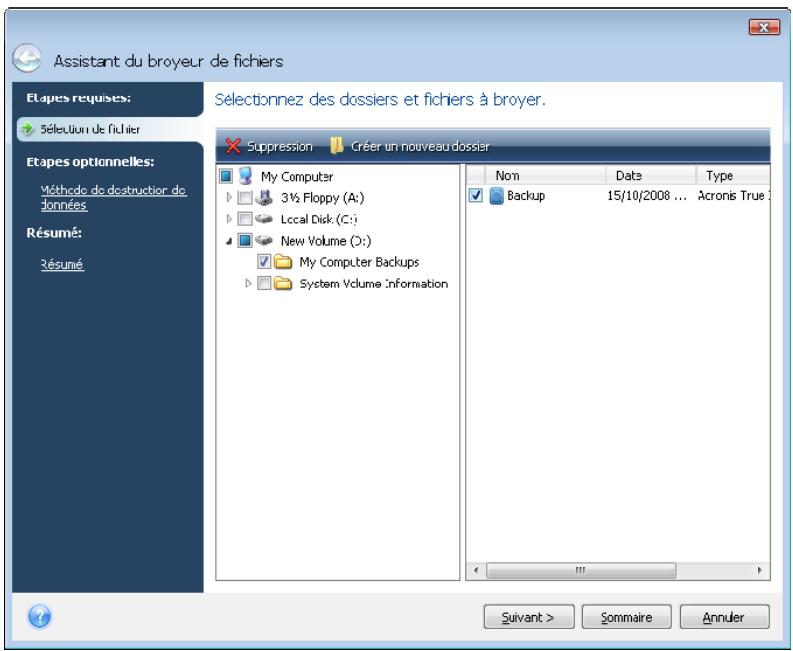793x651 pixels.
Task: Expand the 3½ Floppy (A:) node
Action: point(229,197)
